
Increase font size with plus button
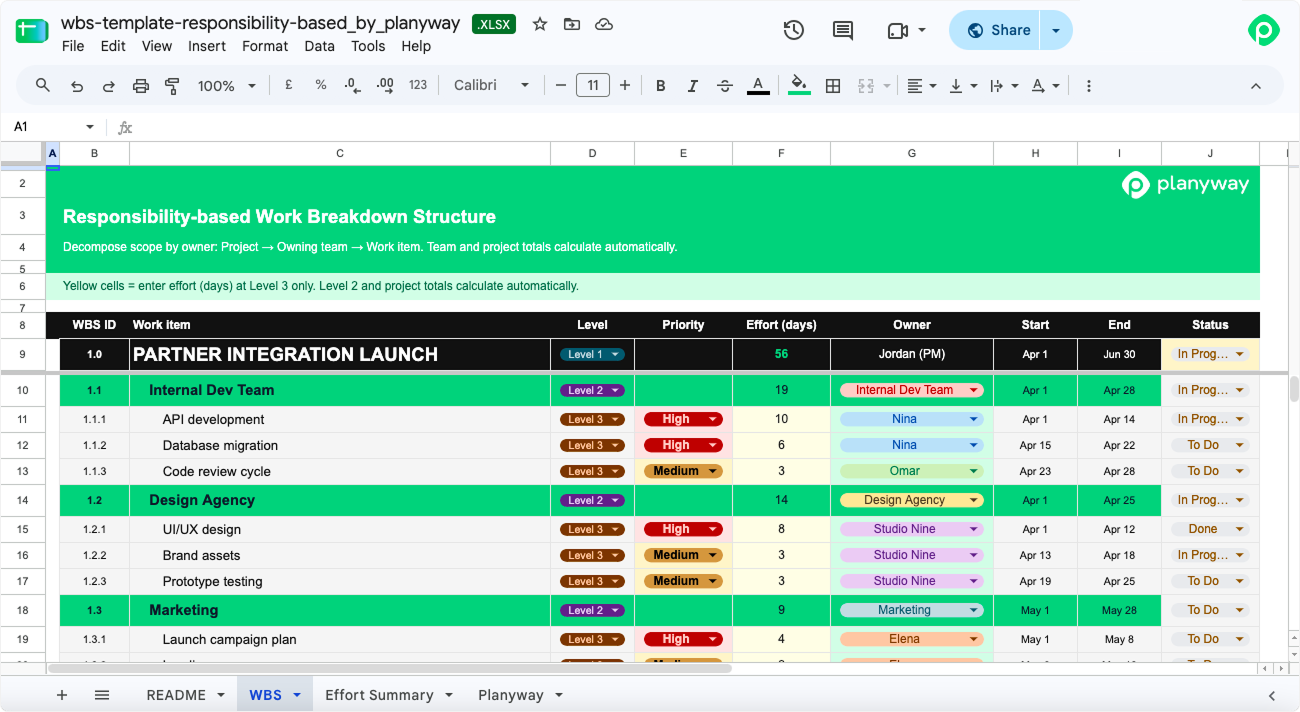pyautogui.click(x=625, y=86)
